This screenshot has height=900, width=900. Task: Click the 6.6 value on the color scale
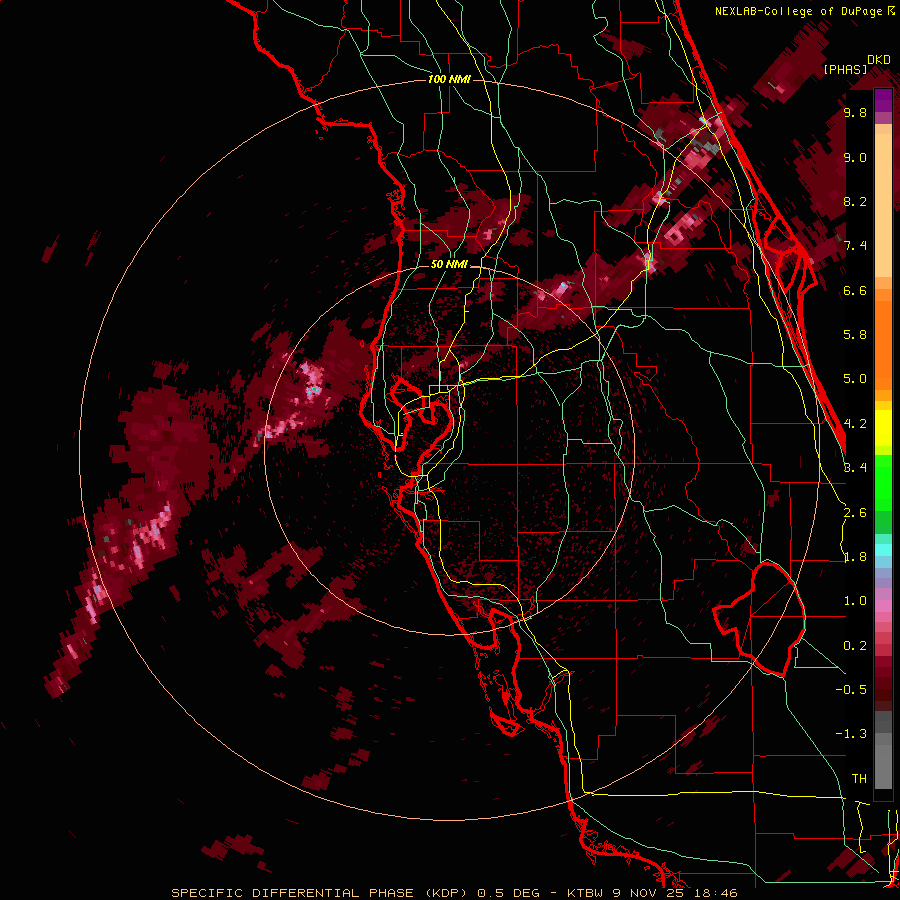855,290
